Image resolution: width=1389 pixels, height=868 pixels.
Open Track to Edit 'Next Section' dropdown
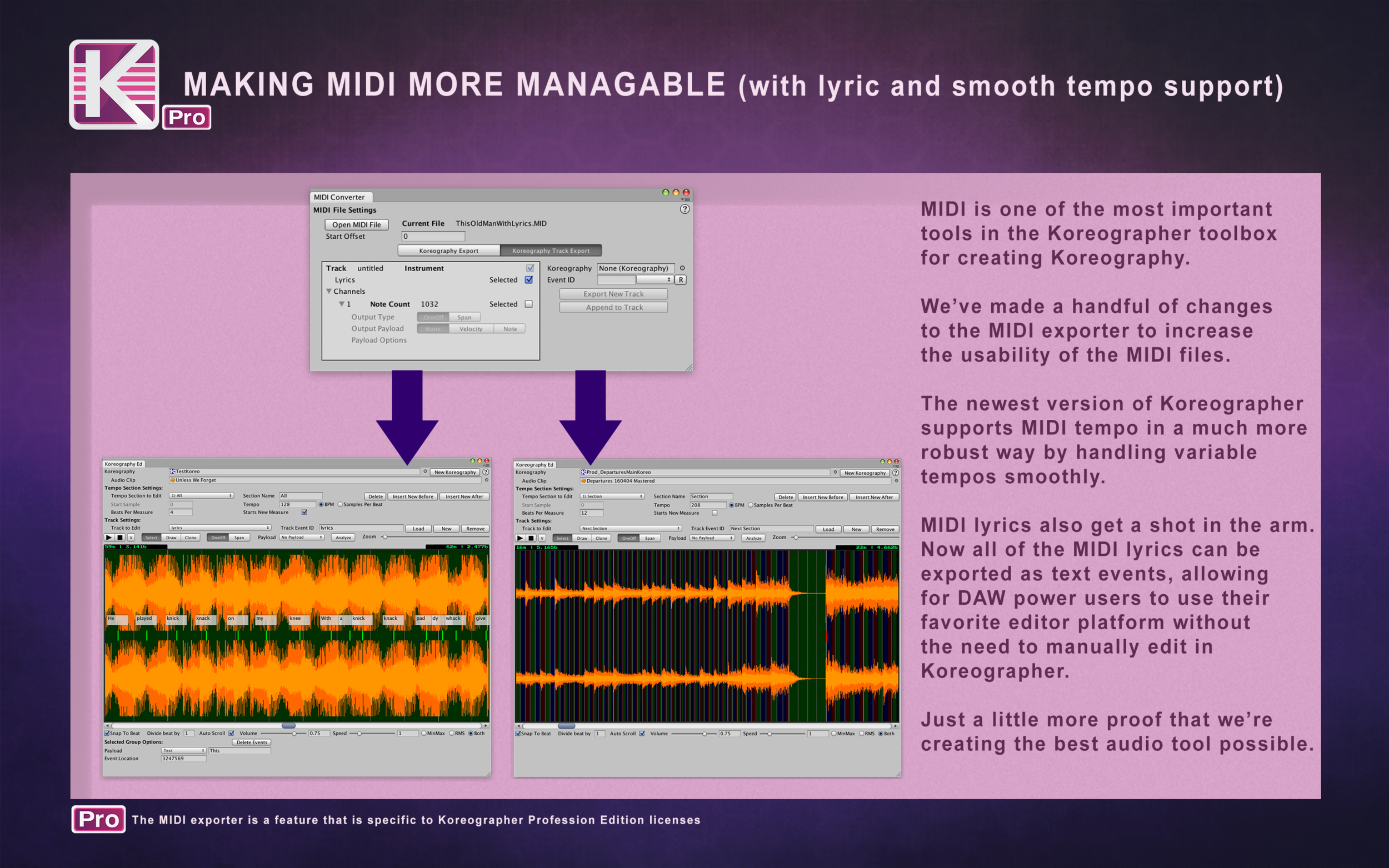click(x=631, y=528)
